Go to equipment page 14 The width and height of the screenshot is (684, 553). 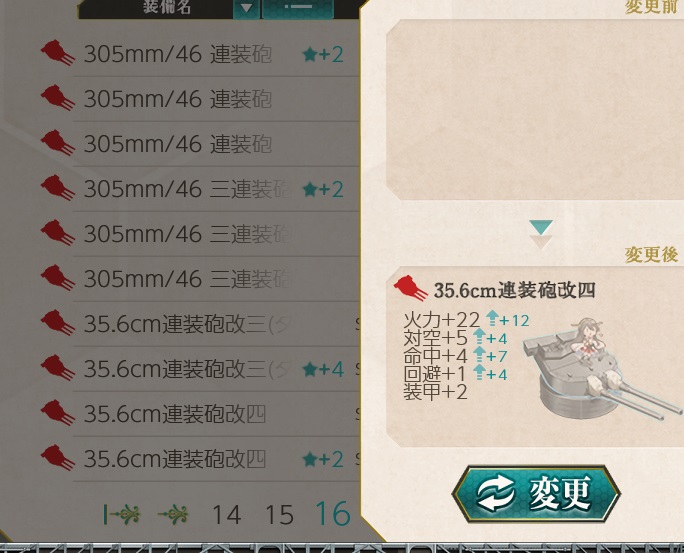tap(226, 515)
